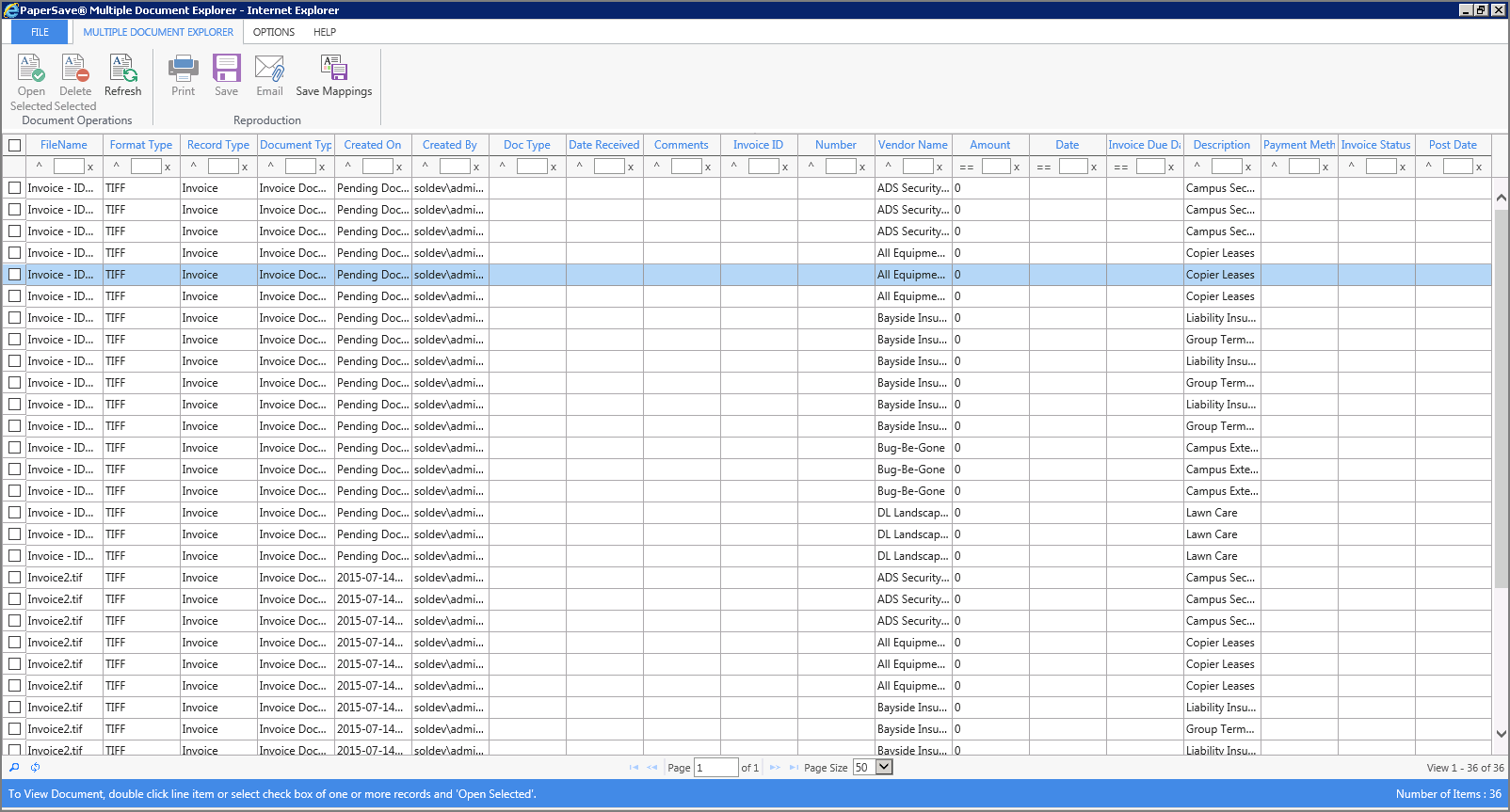
Task: Check the first Invoice2.tif row checkbox
Action: click(x=14, y=578)
